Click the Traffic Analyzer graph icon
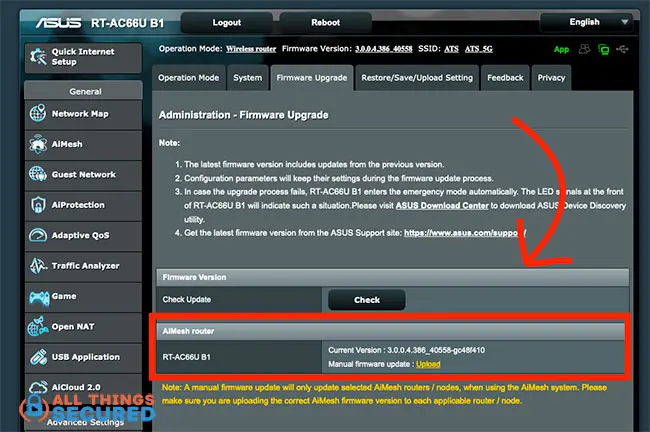The image size is (650, 432). tap(38, 265)
